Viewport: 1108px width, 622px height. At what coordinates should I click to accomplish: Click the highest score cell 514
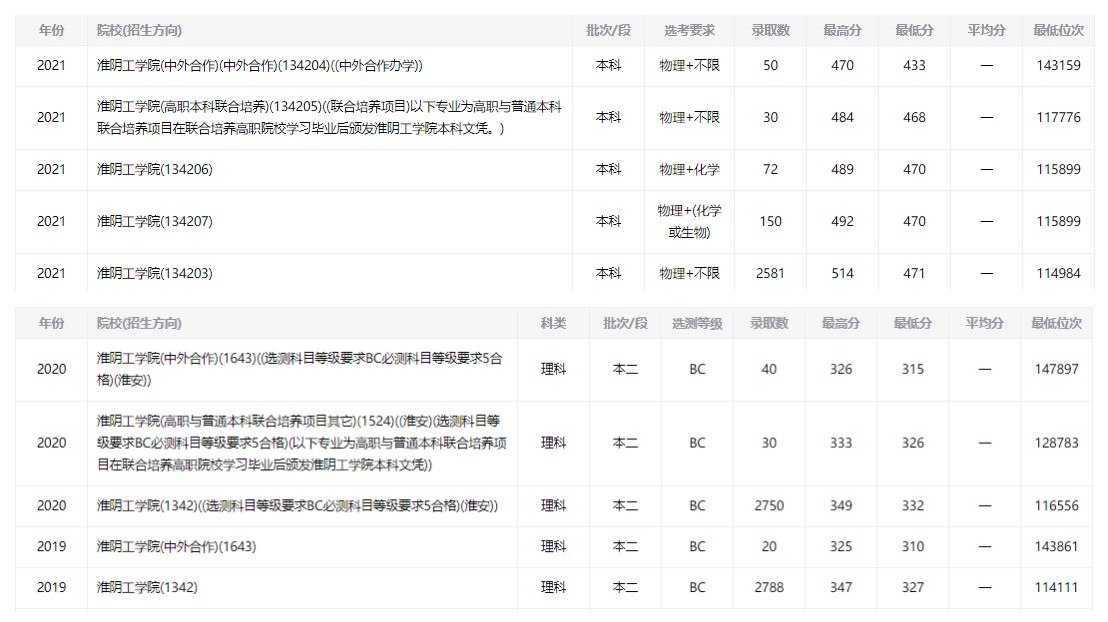pos(842,274)
